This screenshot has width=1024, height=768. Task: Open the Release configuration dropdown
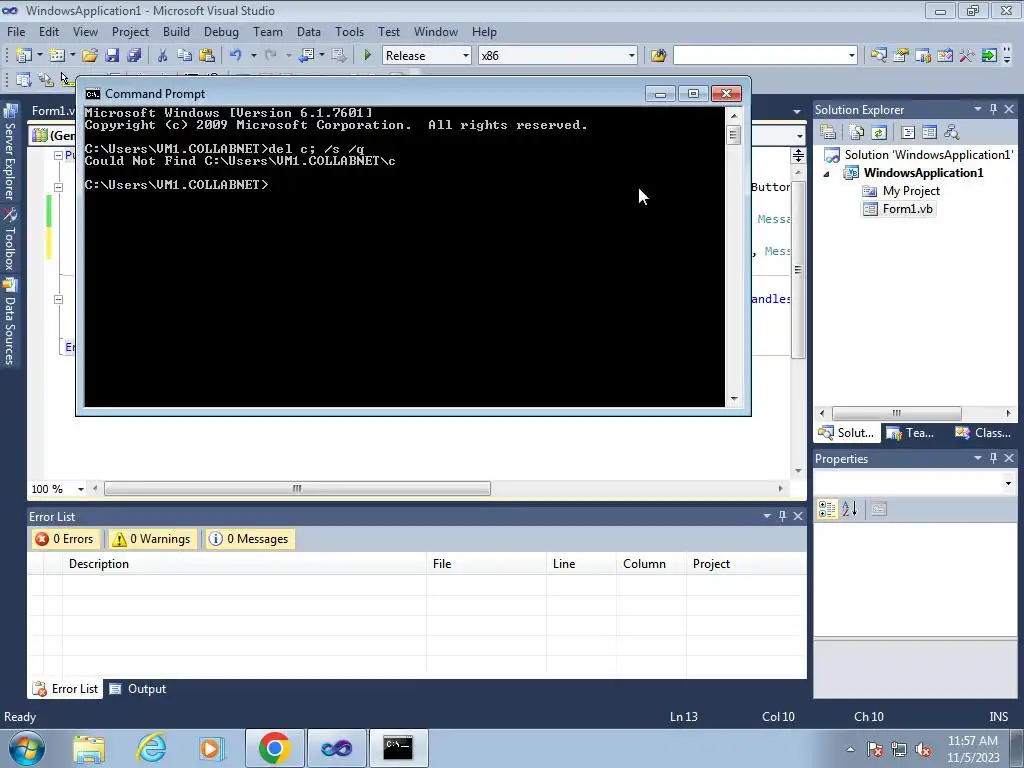click(x=466, y=56)
